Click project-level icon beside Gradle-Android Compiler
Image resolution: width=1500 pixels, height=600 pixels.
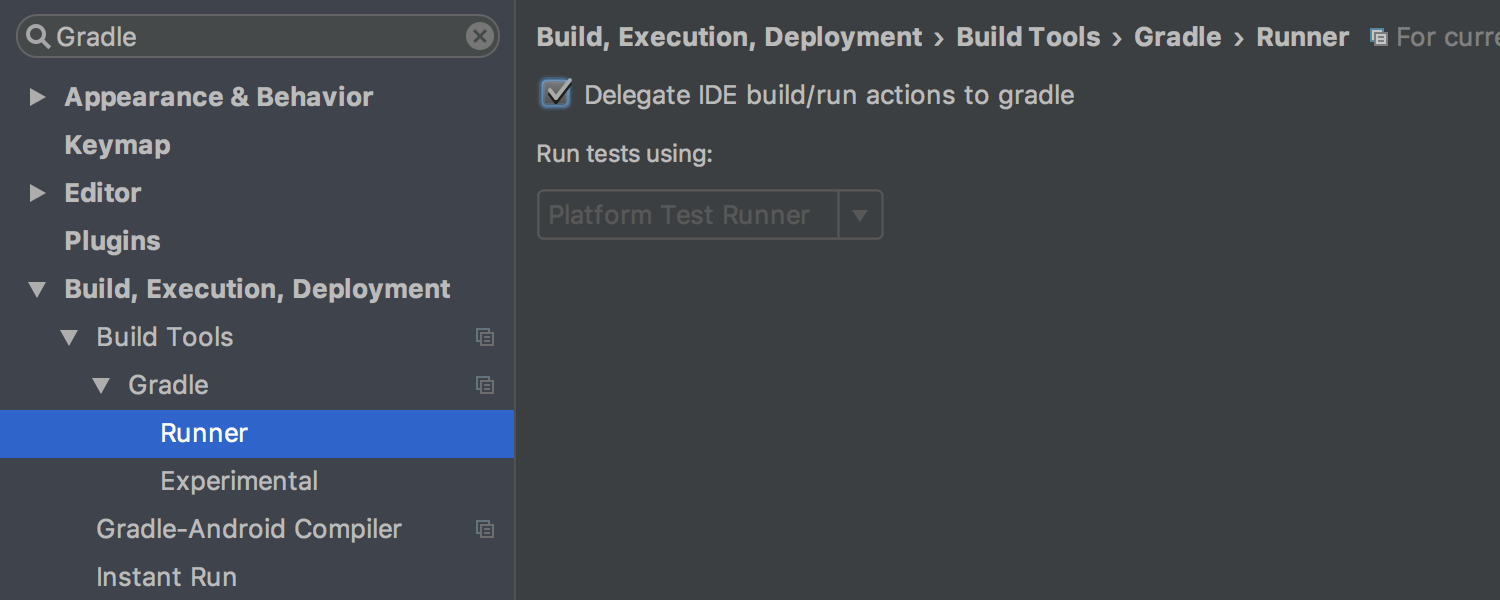(485, 529)
